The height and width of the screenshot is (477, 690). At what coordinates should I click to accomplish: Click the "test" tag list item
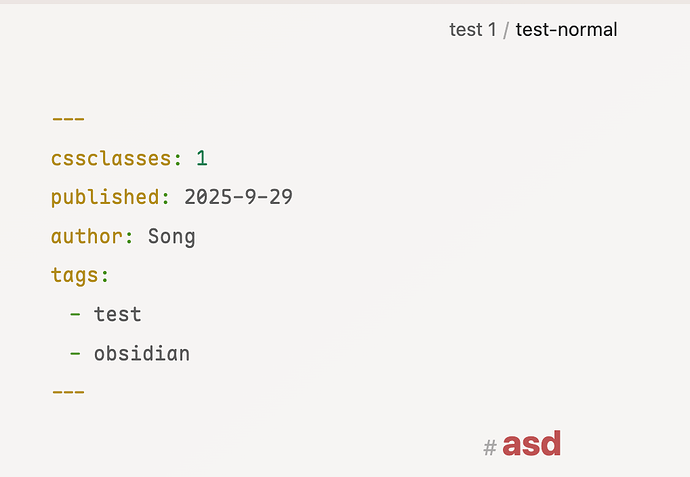pos(118,315)
